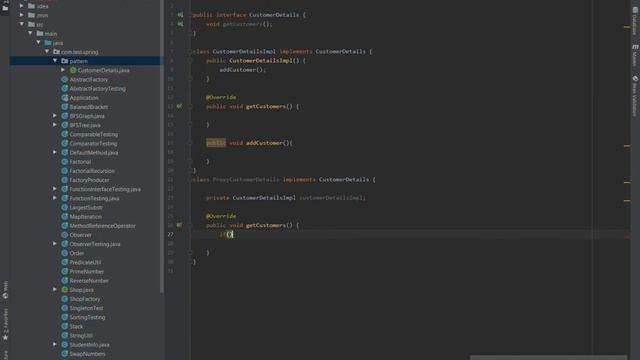This screenshot has width=640, height=360.
Task: Select the ComparatorTesting file
Action: [93, 143]
